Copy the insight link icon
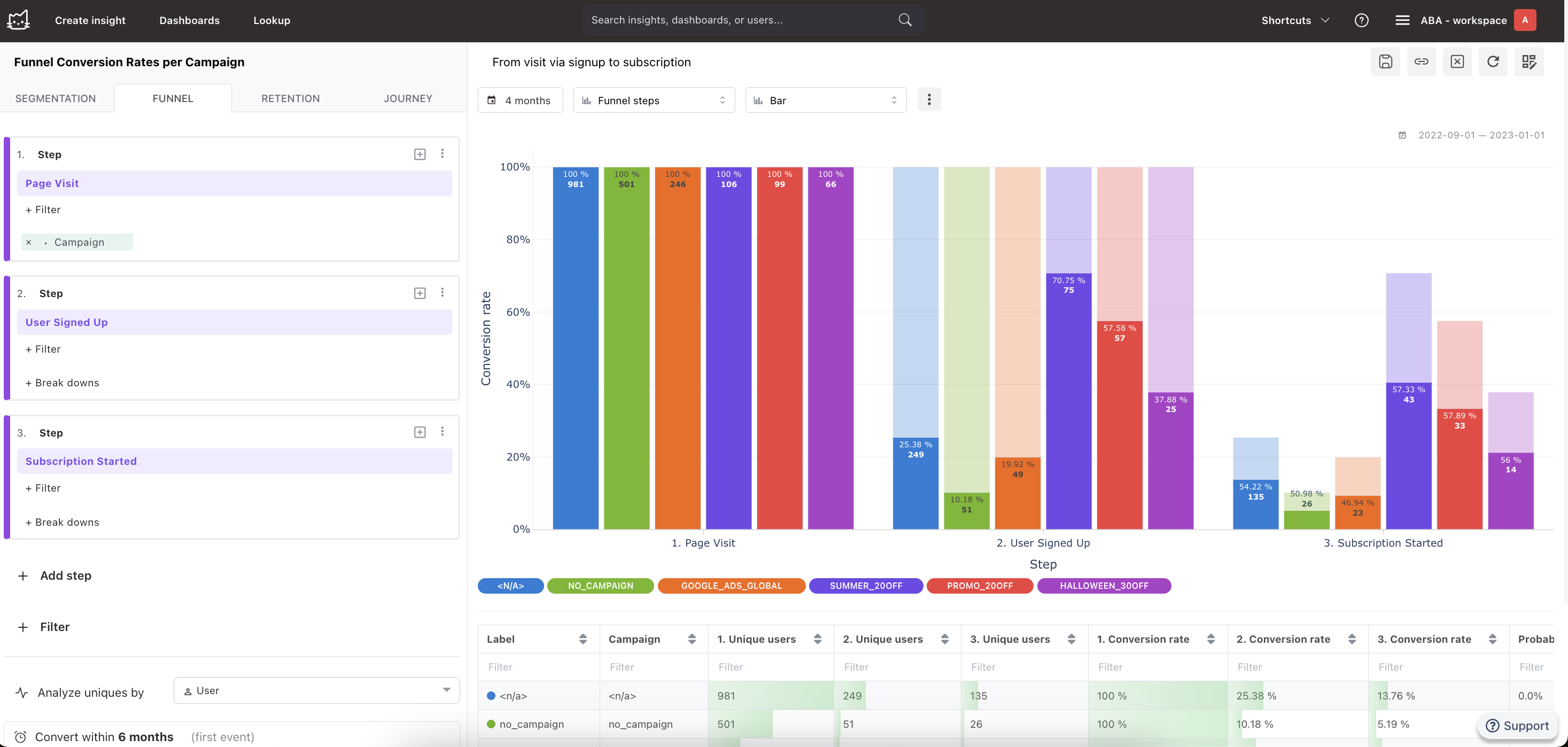The height and width of the screenshot is (747, 1568). tap(1422, 61)
